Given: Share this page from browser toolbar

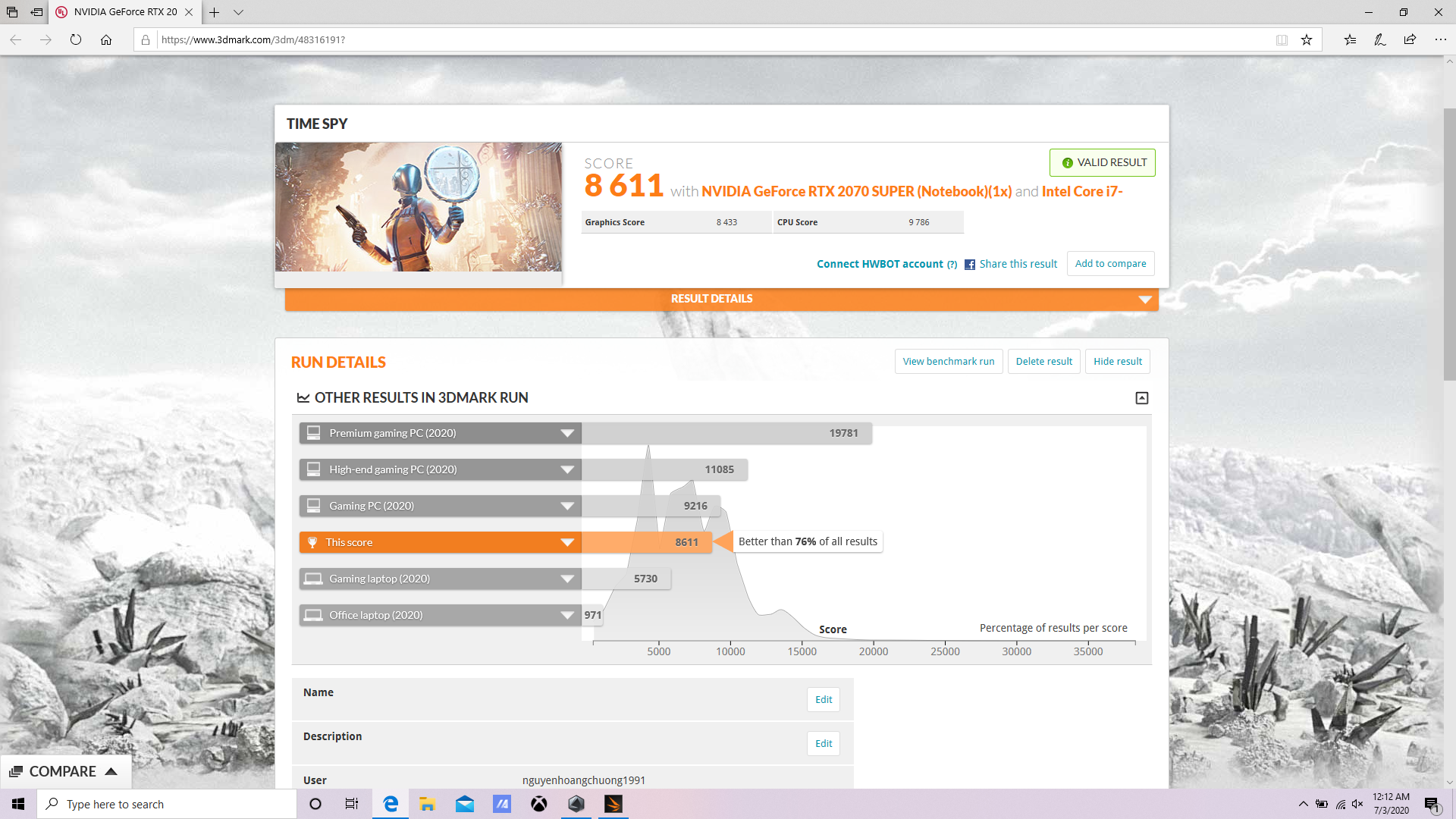Looking at the screenshot, I should click(1410, 39).
